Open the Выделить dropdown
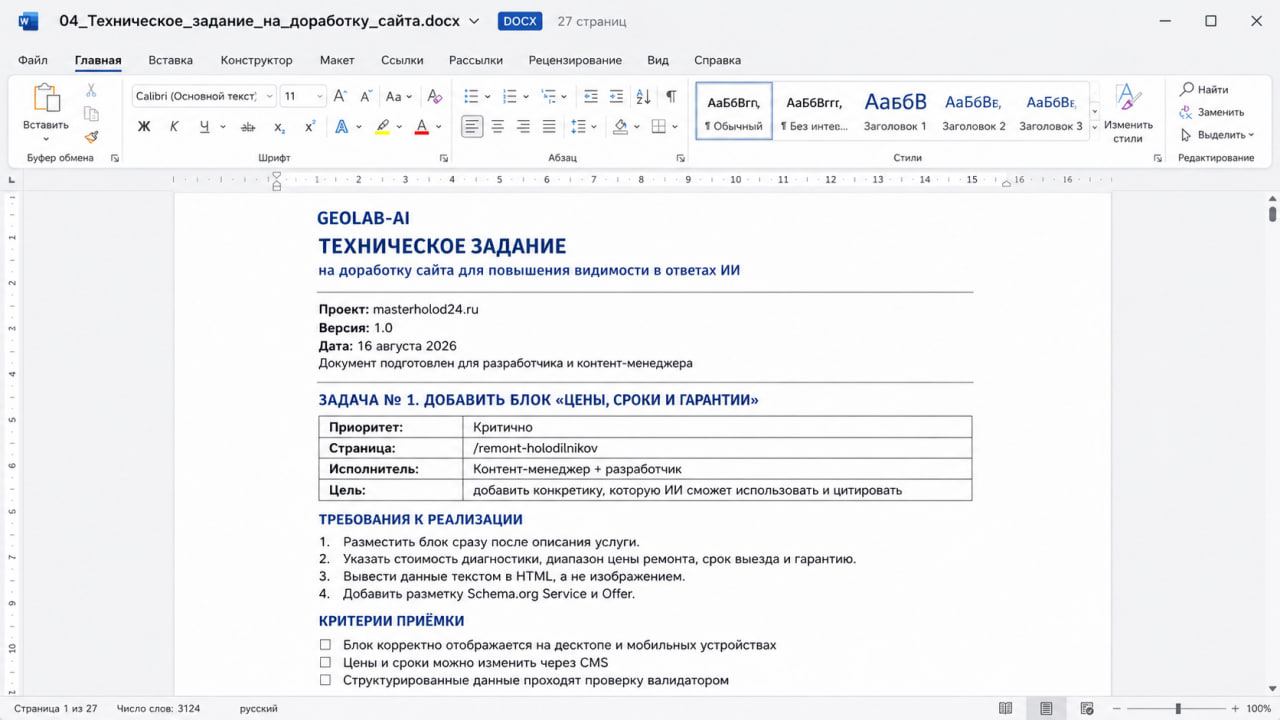Viewport: 1280px width, 720px height. click(x=1216, y=134)
